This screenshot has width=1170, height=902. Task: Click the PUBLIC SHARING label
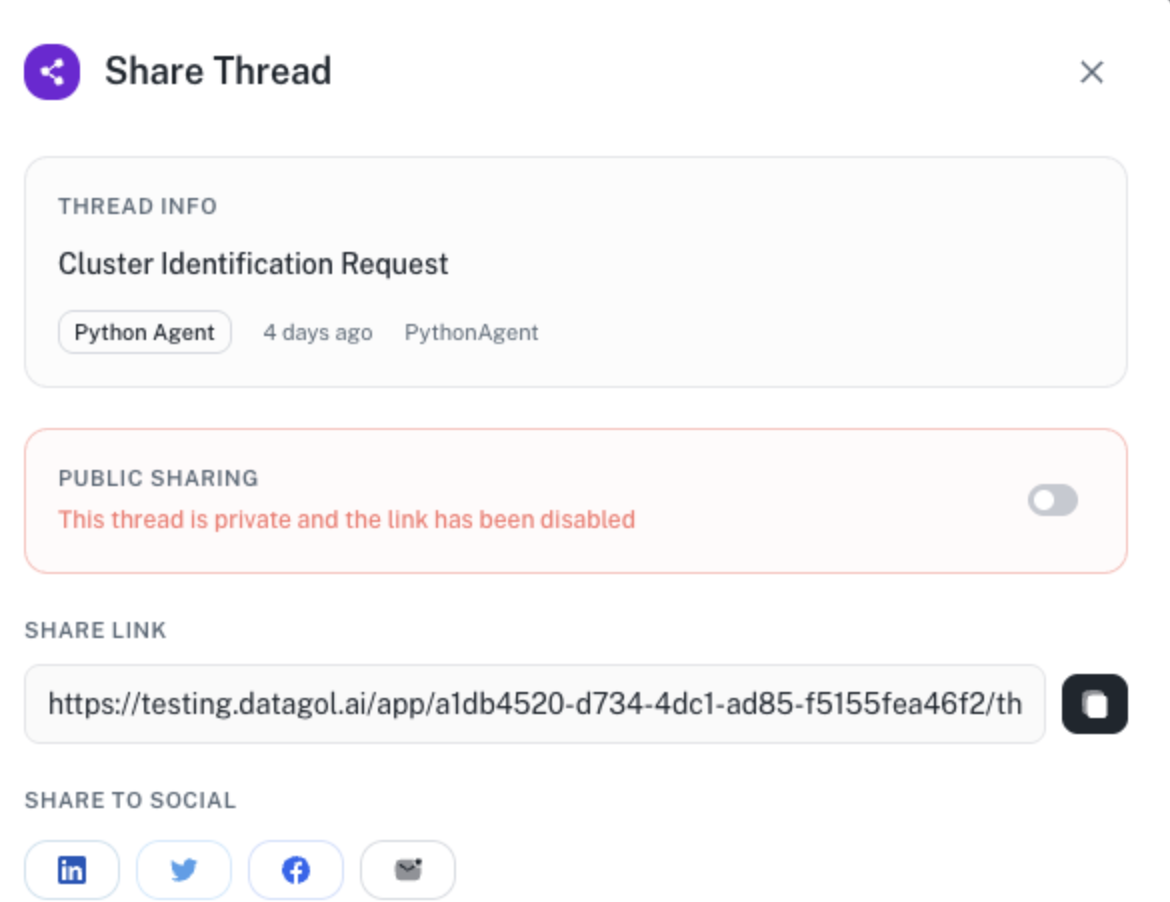pos(158,478)
